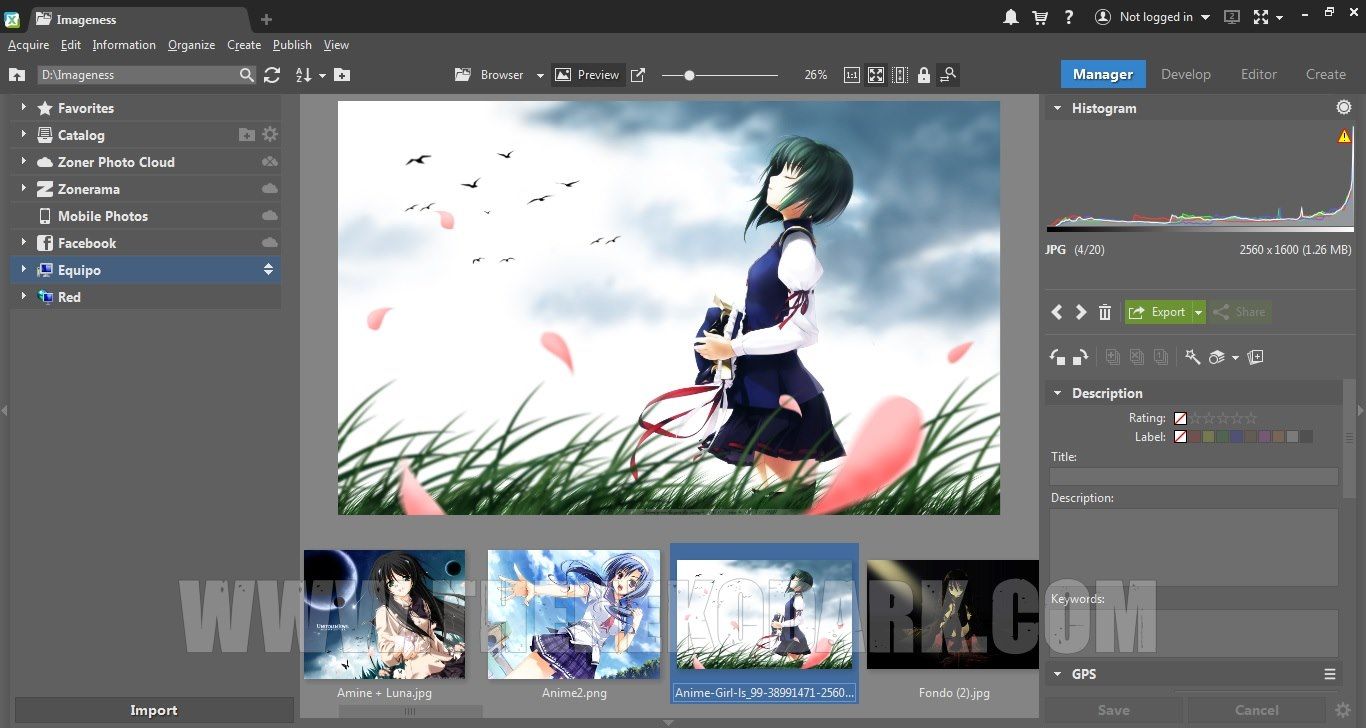This screenshot has width=1366, height=728.
Task: Clear label with the no-label box
Action: (1180, 437)
